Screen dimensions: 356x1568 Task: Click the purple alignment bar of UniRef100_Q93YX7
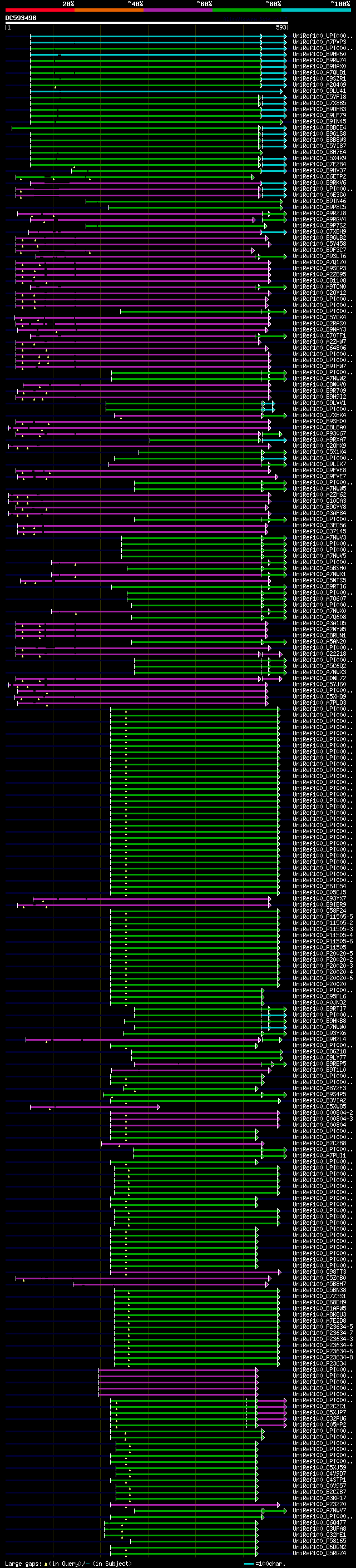point(152,898)
